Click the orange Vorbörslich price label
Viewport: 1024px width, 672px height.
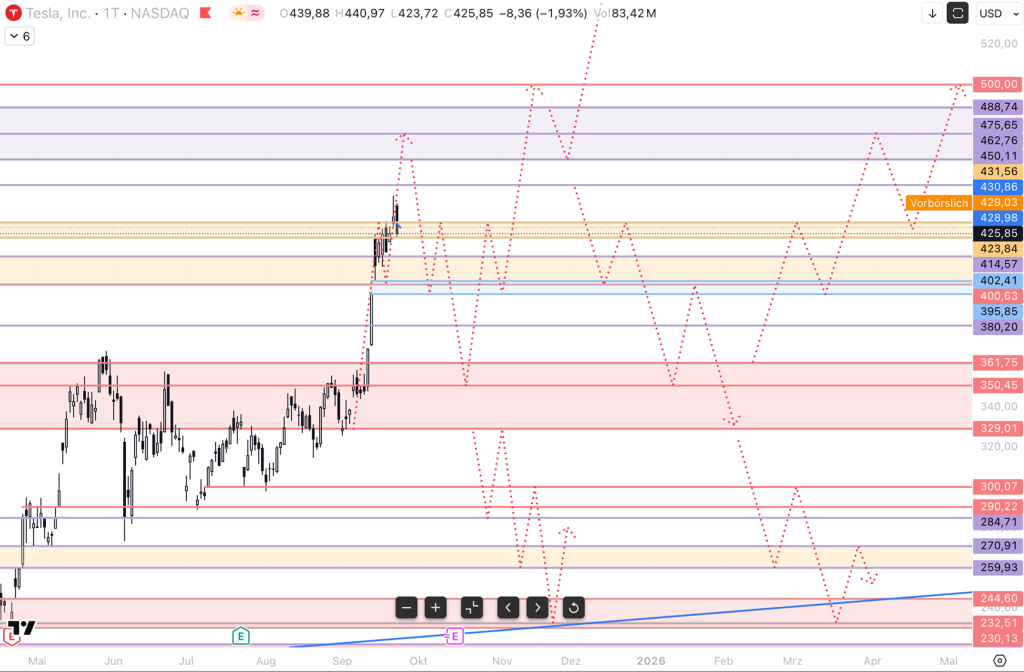coord(938,203)
